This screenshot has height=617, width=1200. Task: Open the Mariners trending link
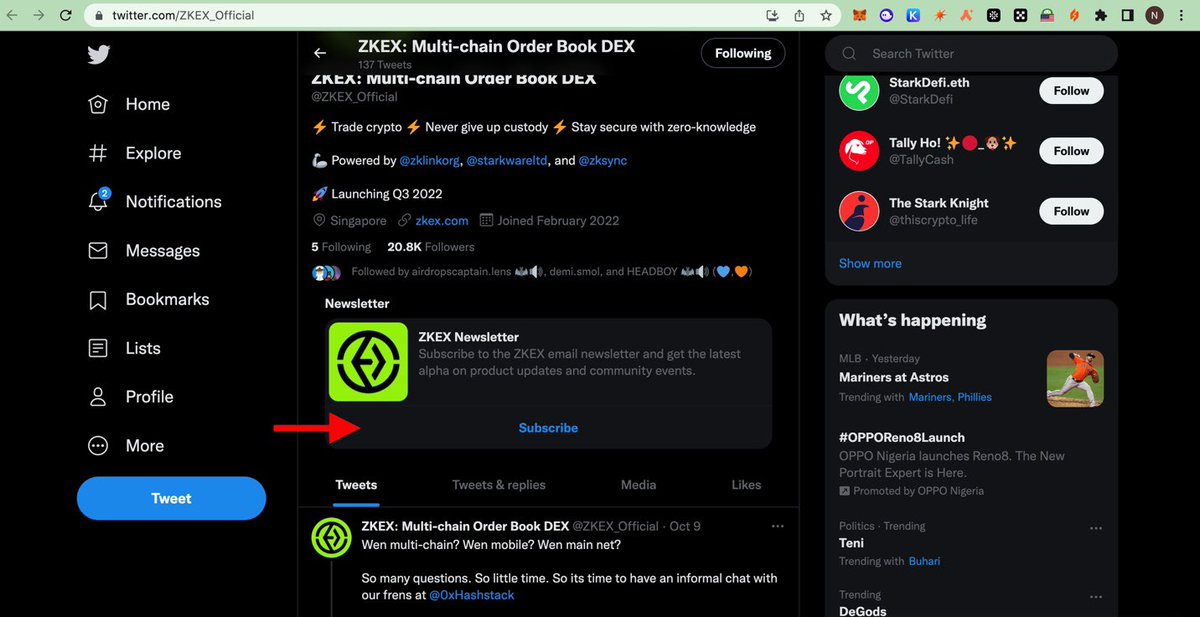930,397
